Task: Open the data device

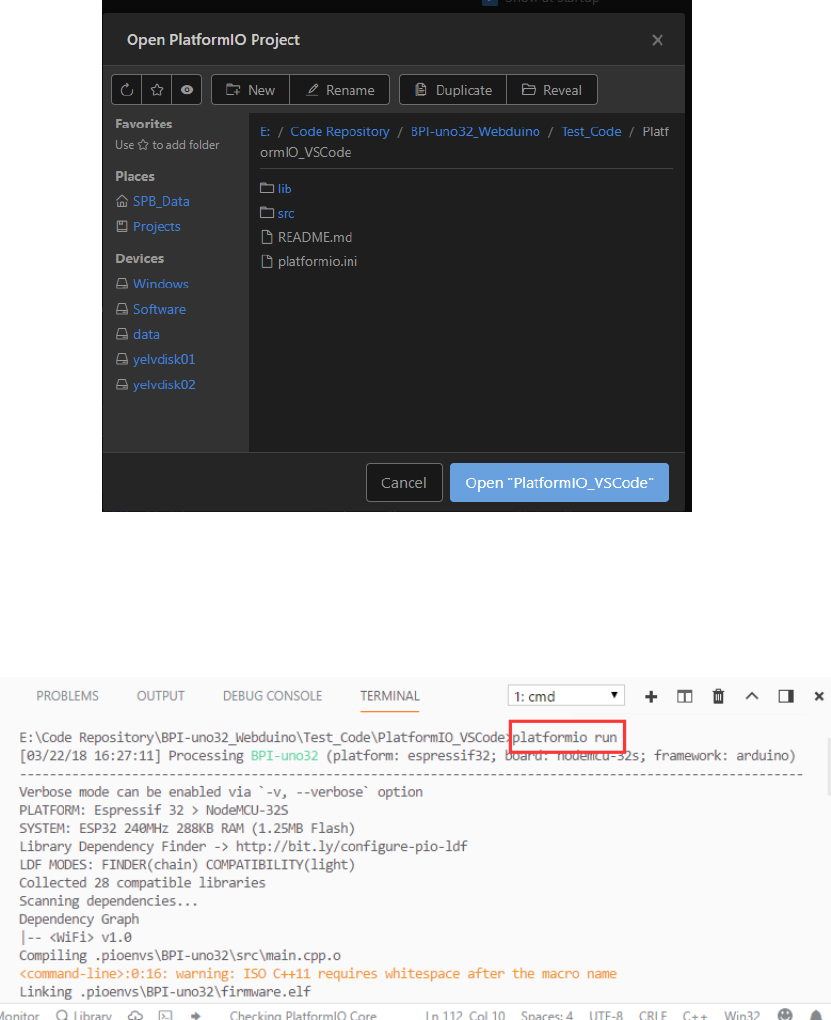Action: click(146, 334)
